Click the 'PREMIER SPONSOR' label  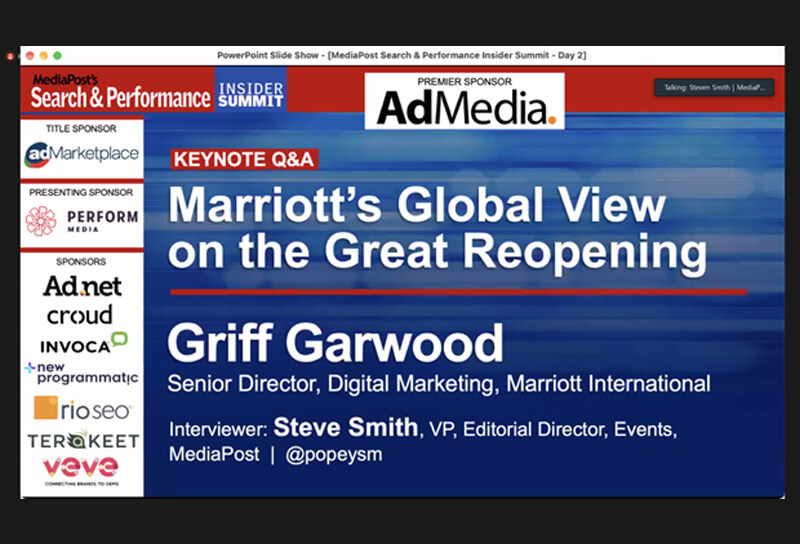click(464, 82)
